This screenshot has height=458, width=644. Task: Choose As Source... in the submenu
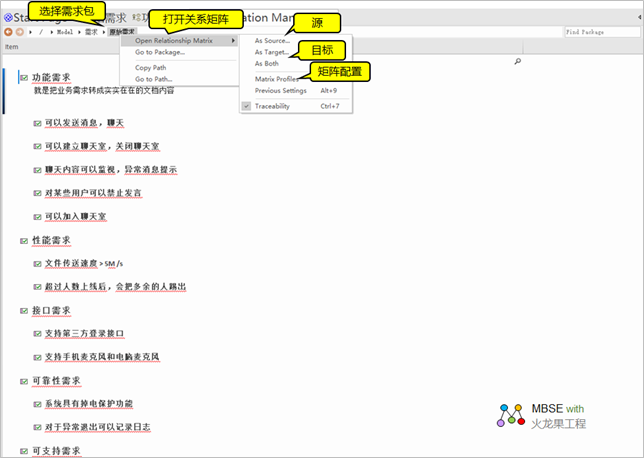272,41
